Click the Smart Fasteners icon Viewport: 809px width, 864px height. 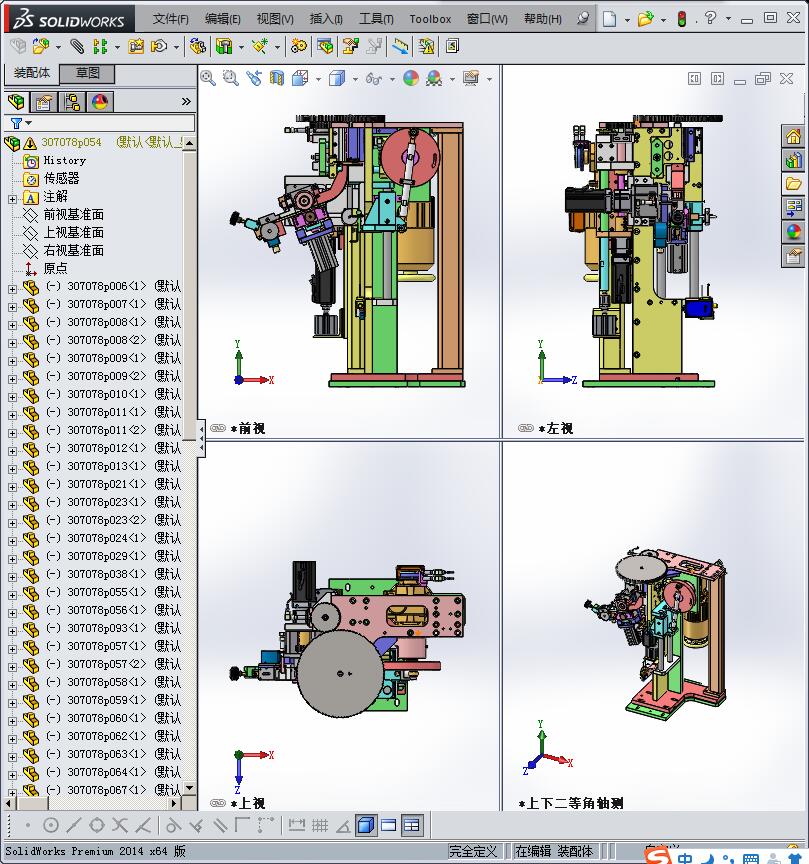coord(136,46)
